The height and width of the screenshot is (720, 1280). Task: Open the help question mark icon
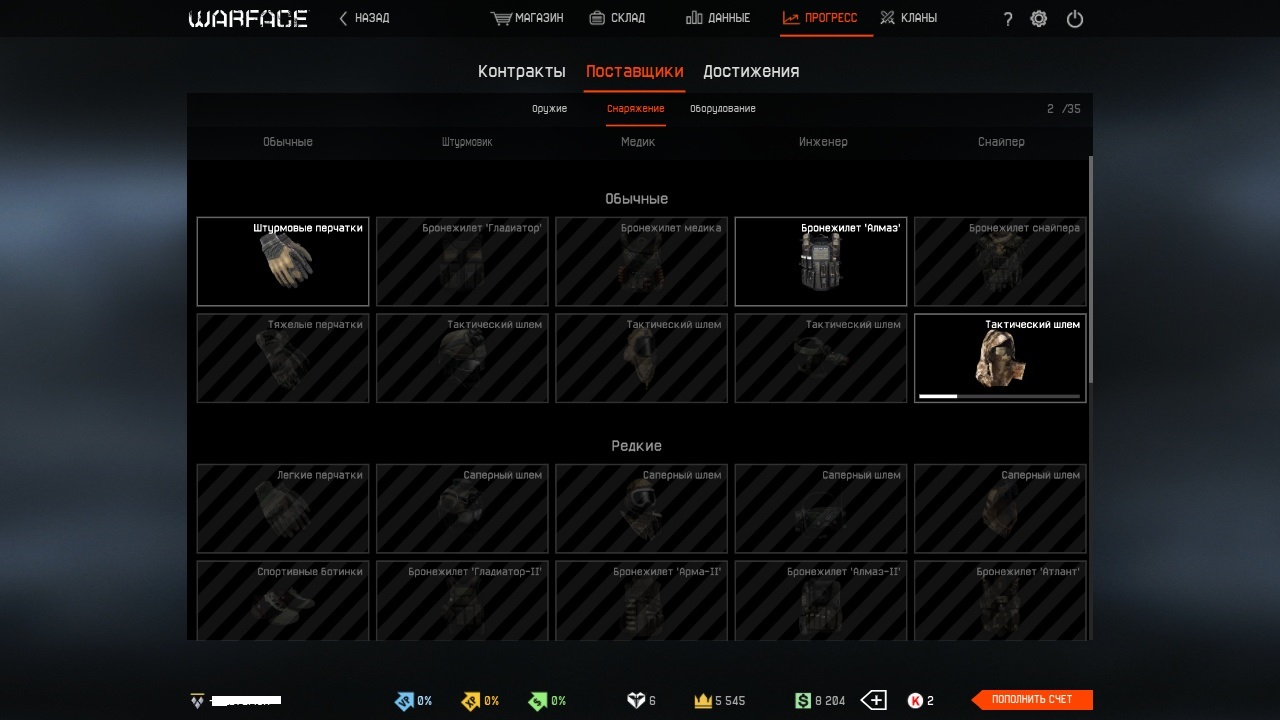click(1008, 19)
